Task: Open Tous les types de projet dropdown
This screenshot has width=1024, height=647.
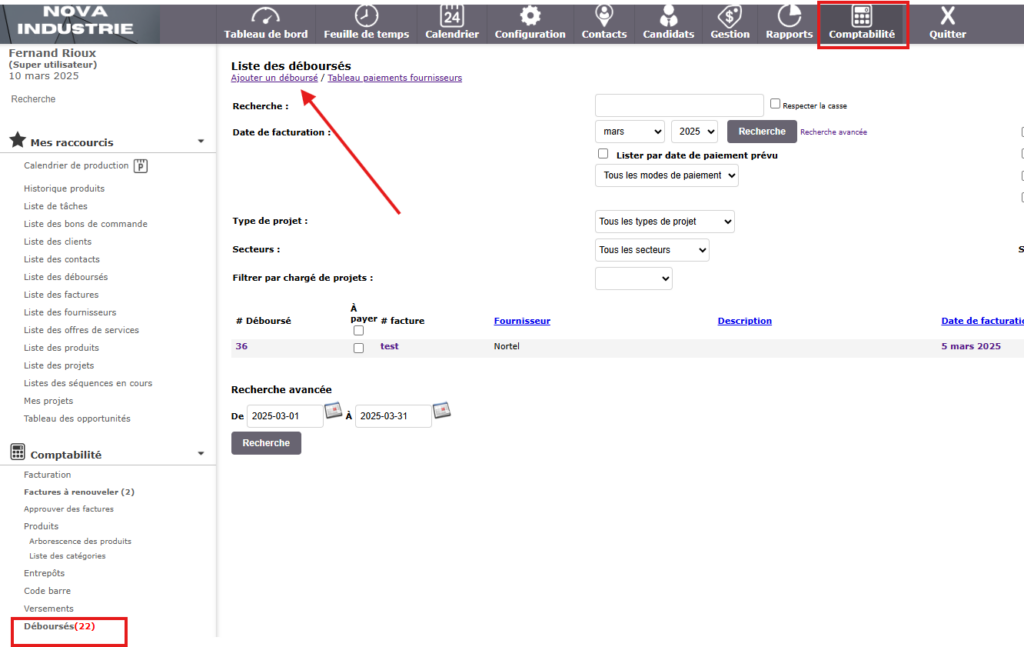Action: [664, 221]
